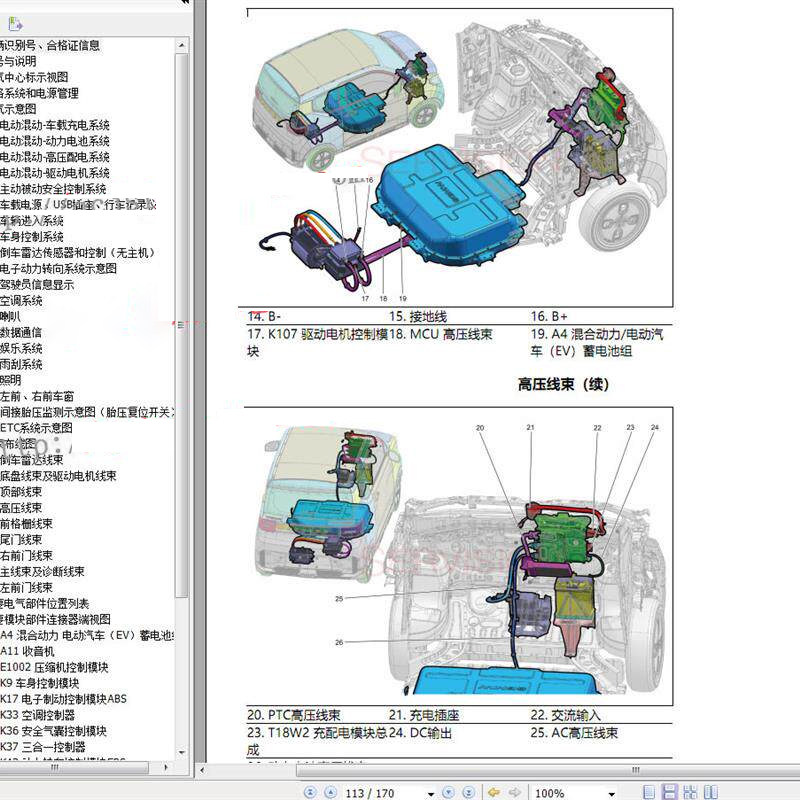800x800 pixels.
Task: Open bookmark 电动混动-高压配电系统
Action: 55,157
